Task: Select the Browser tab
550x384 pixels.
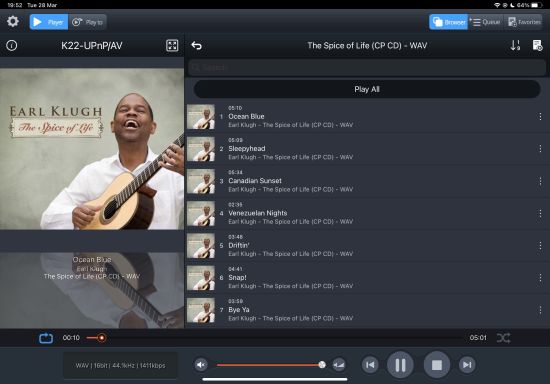Action: 449,22
